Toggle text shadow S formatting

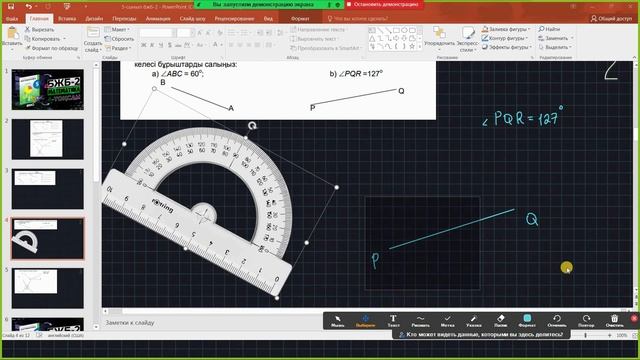tap(169, 45)
